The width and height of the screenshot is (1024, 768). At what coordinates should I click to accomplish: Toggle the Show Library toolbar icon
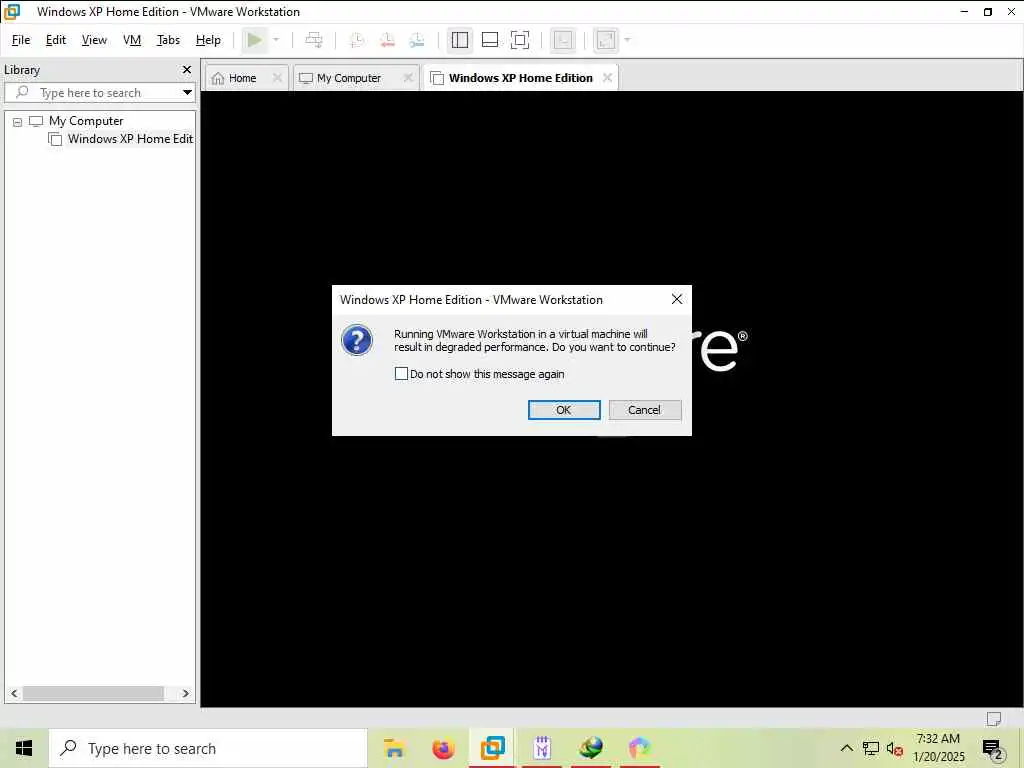(x=460, y=40)
